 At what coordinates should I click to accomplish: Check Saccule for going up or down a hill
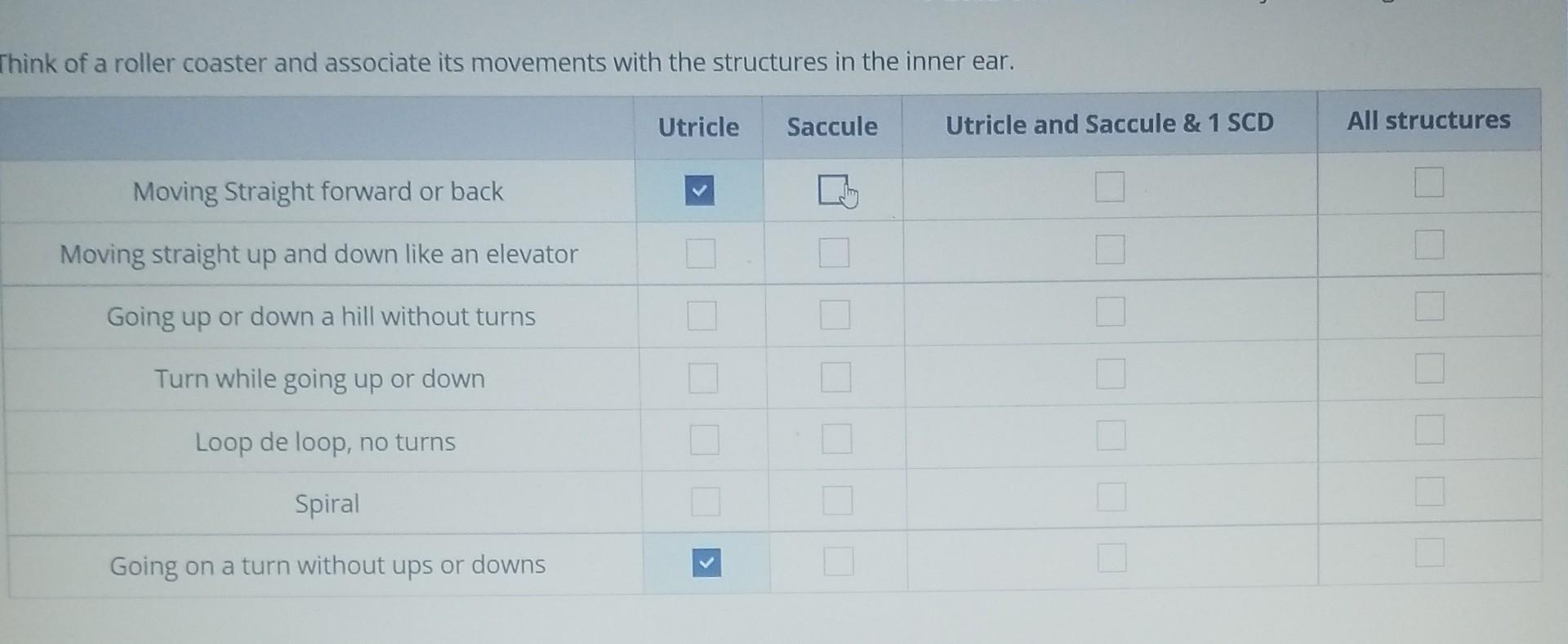coord(835,315)
